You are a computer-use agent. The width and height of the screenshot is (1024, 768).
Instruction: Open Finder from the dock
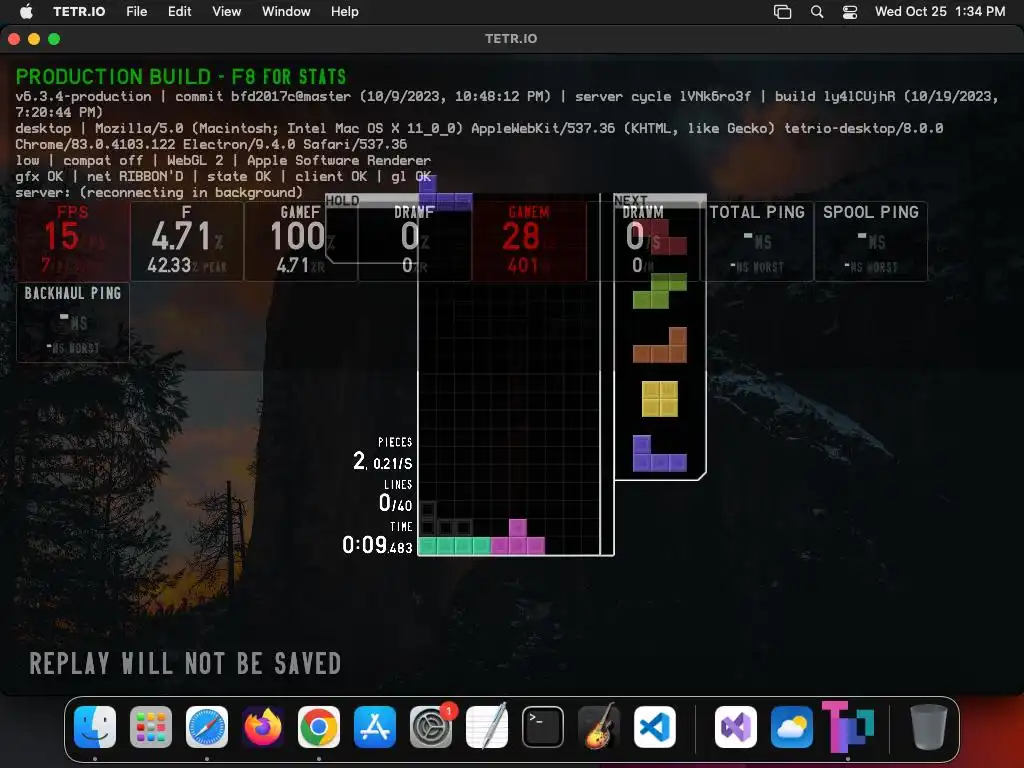[95, 727]
